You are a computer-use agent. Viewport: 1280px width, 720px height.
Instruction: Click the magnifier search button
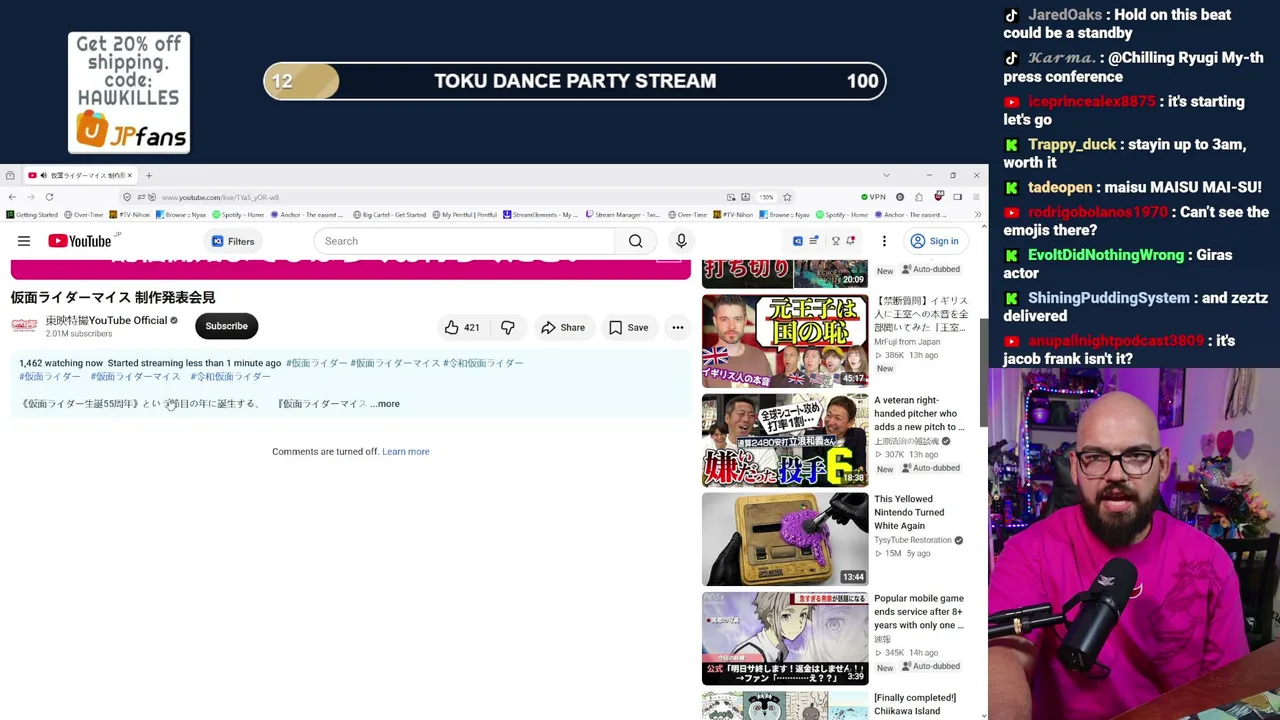point(636,241)
